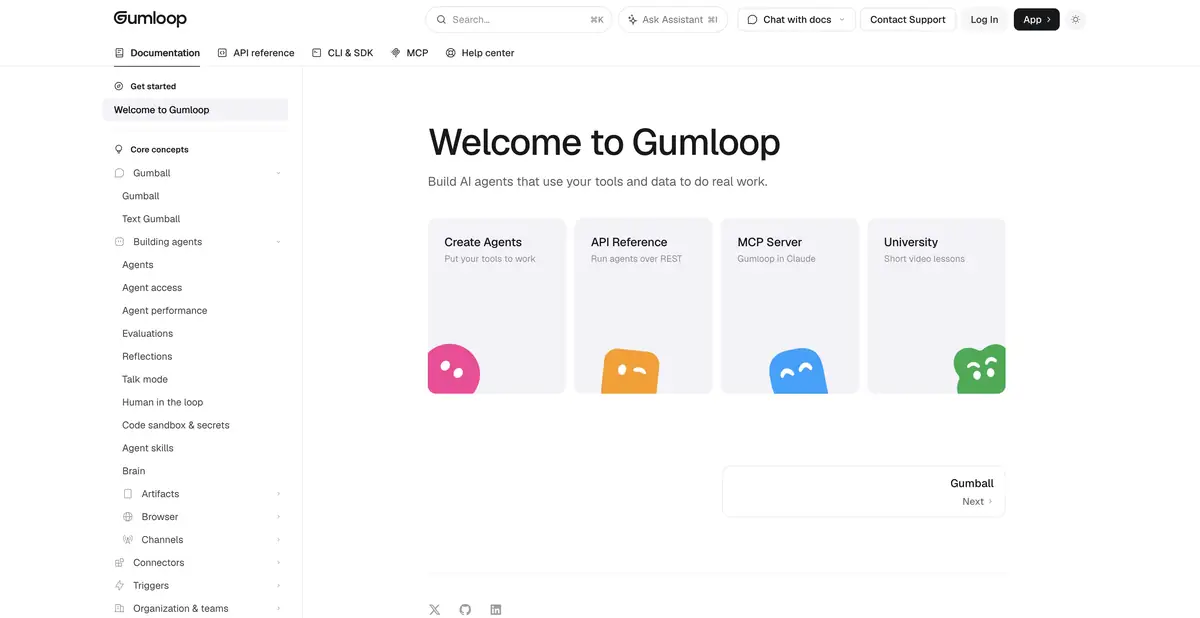Open the MCP Server card title

(770, 242)
